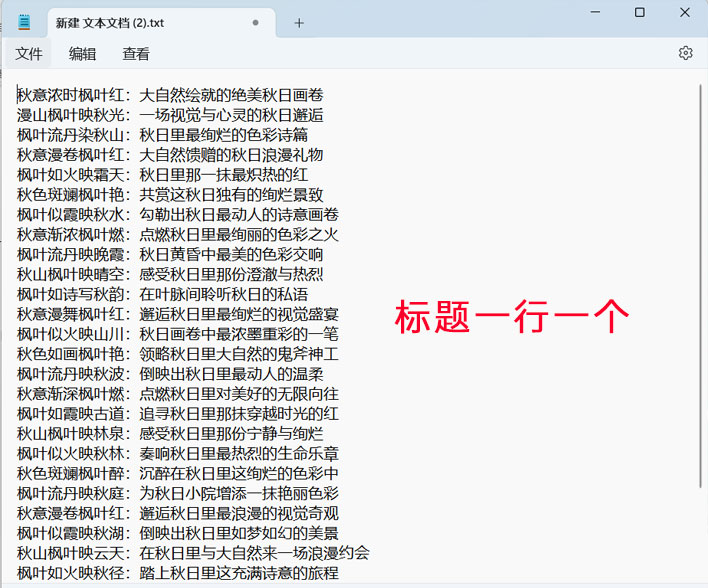This screenshot has width=708, height=588.
Task: Click the line starting 漫山枫叶映秋光
Action: pos(170,115)
